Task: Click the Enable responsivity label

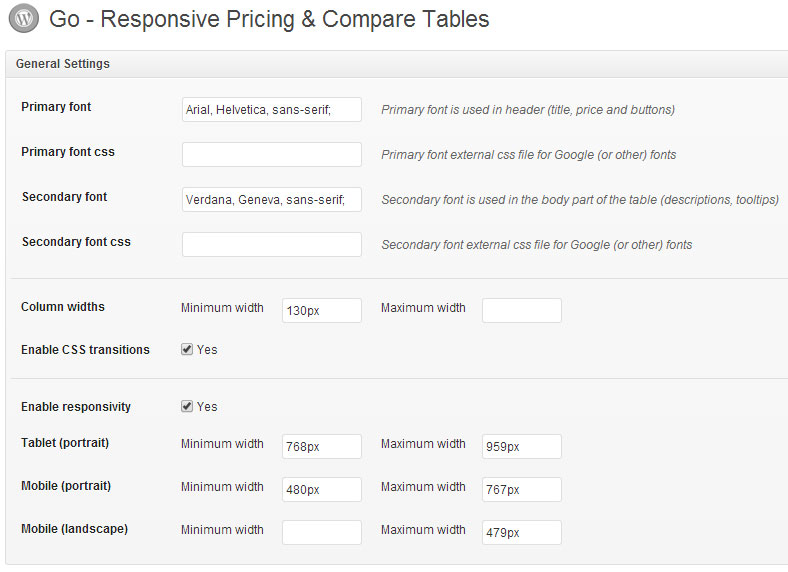Action: click(x=76, y=407)
